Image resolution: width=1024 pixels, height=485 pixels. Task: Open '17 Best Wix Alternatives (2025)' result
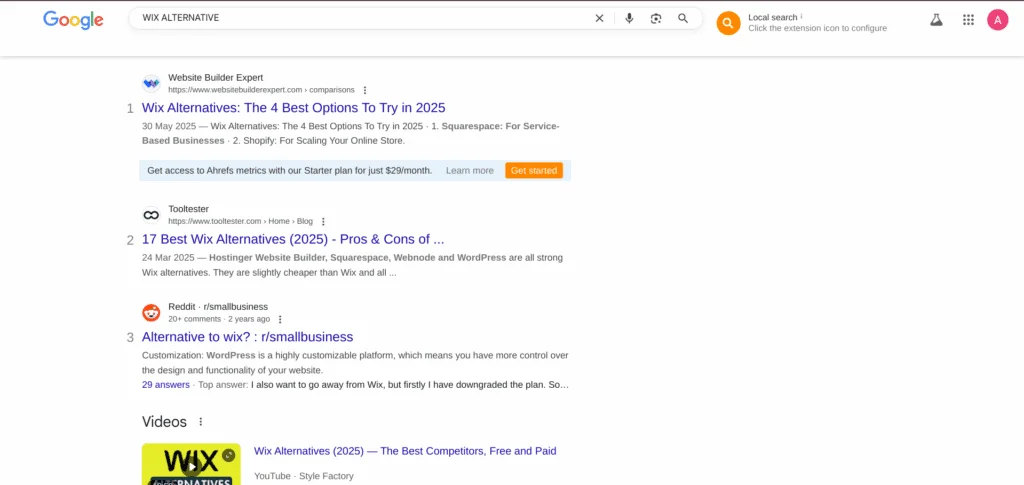tap(293, 239)
